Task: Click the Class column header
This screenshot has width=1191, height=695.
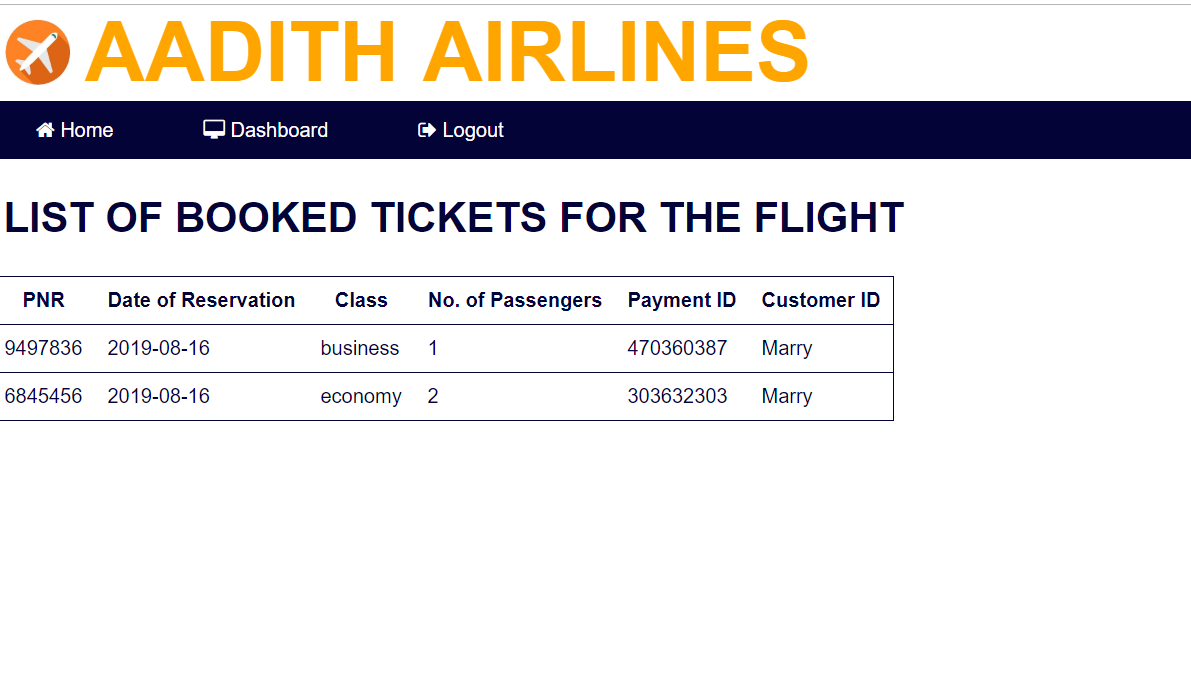Action: 361,300
